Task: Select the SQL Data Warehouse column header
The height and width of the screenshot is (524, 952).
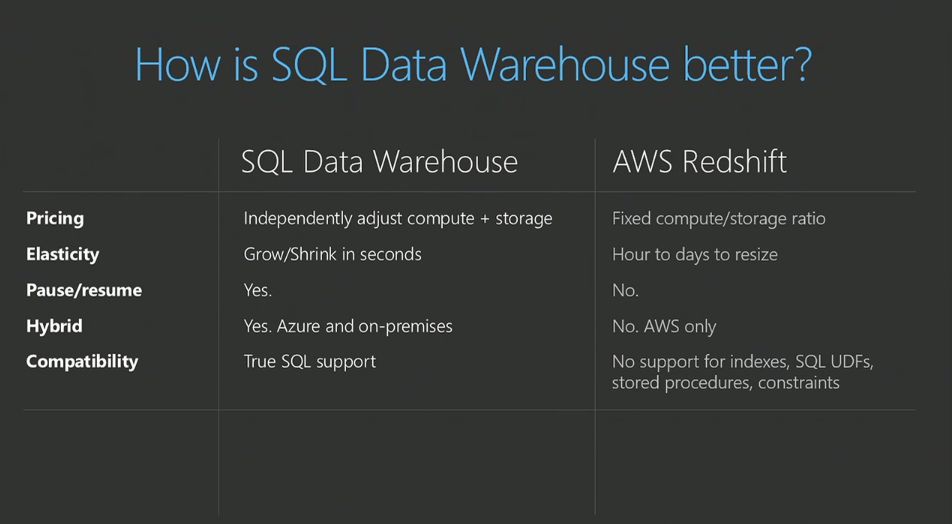Action: coord(379,162)
